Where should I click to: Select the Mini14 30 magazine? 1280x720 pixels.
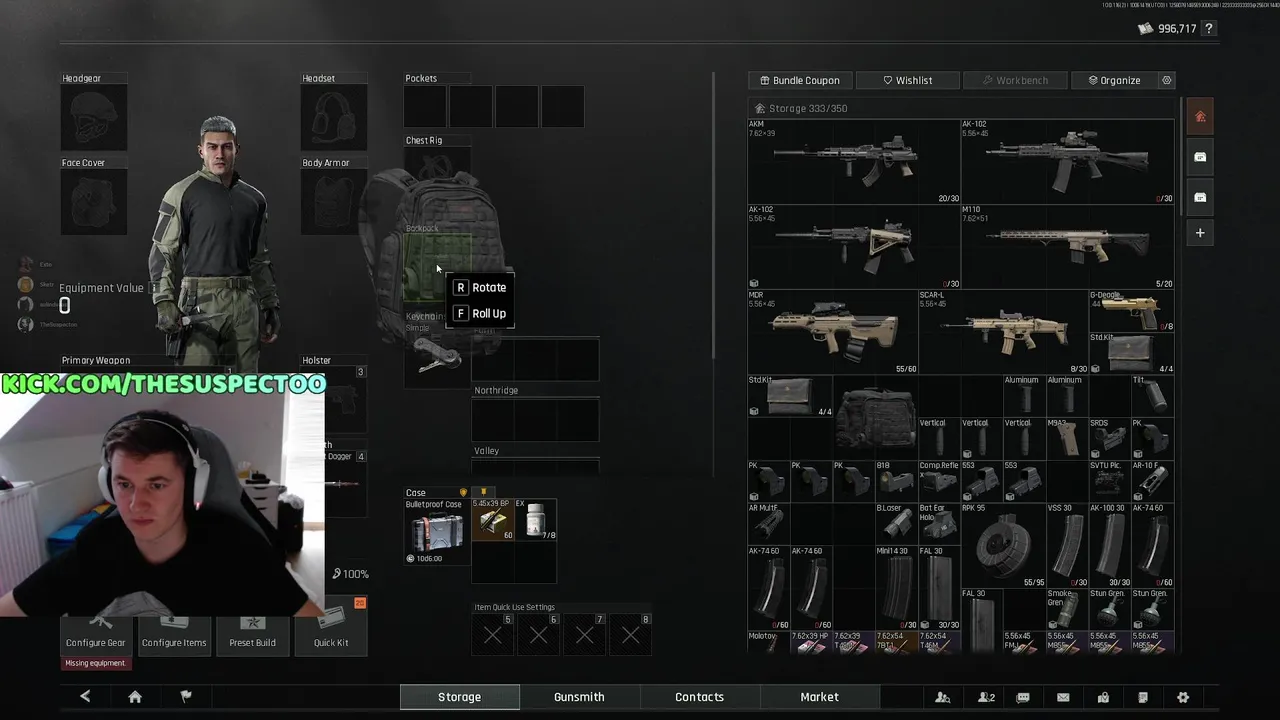click(x=896, y=588)
